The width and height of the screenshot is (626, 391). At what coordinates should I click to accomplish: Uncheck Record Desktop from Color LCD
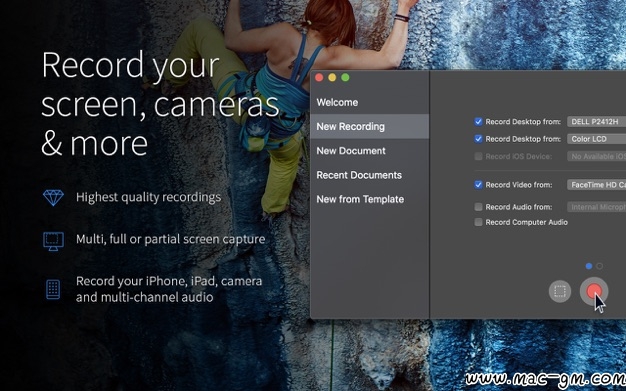pyautogui.click(x=478, y=139)
